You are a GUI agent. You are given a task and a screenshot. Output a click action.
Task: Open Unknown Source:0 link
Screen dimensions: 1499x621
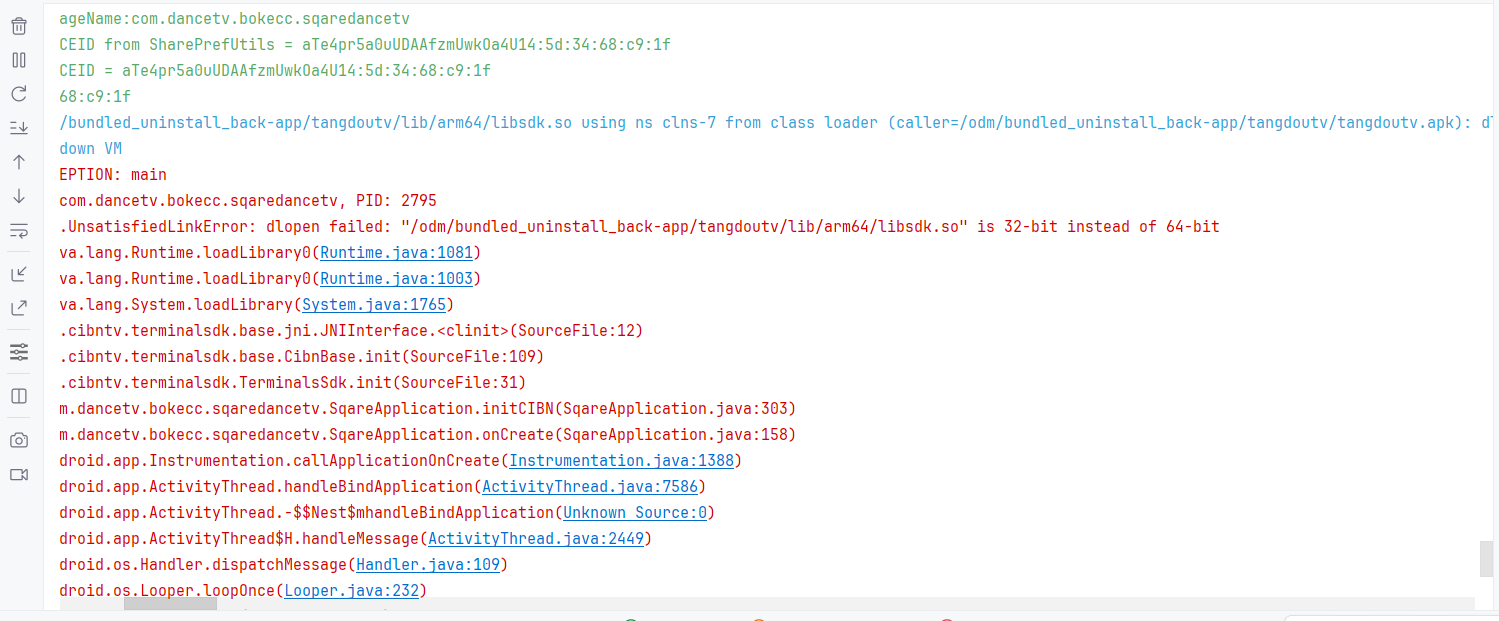635,512
